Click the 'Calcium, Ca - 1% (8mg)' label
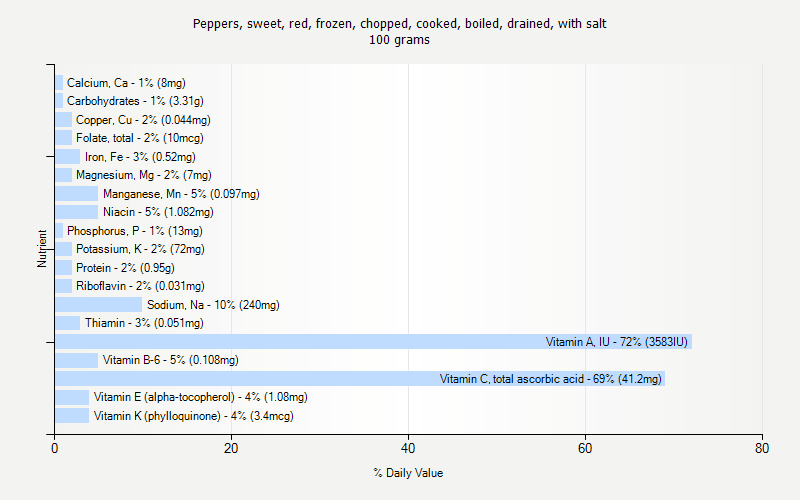Screen dimensions: 800x500 (x=126, y=83)
